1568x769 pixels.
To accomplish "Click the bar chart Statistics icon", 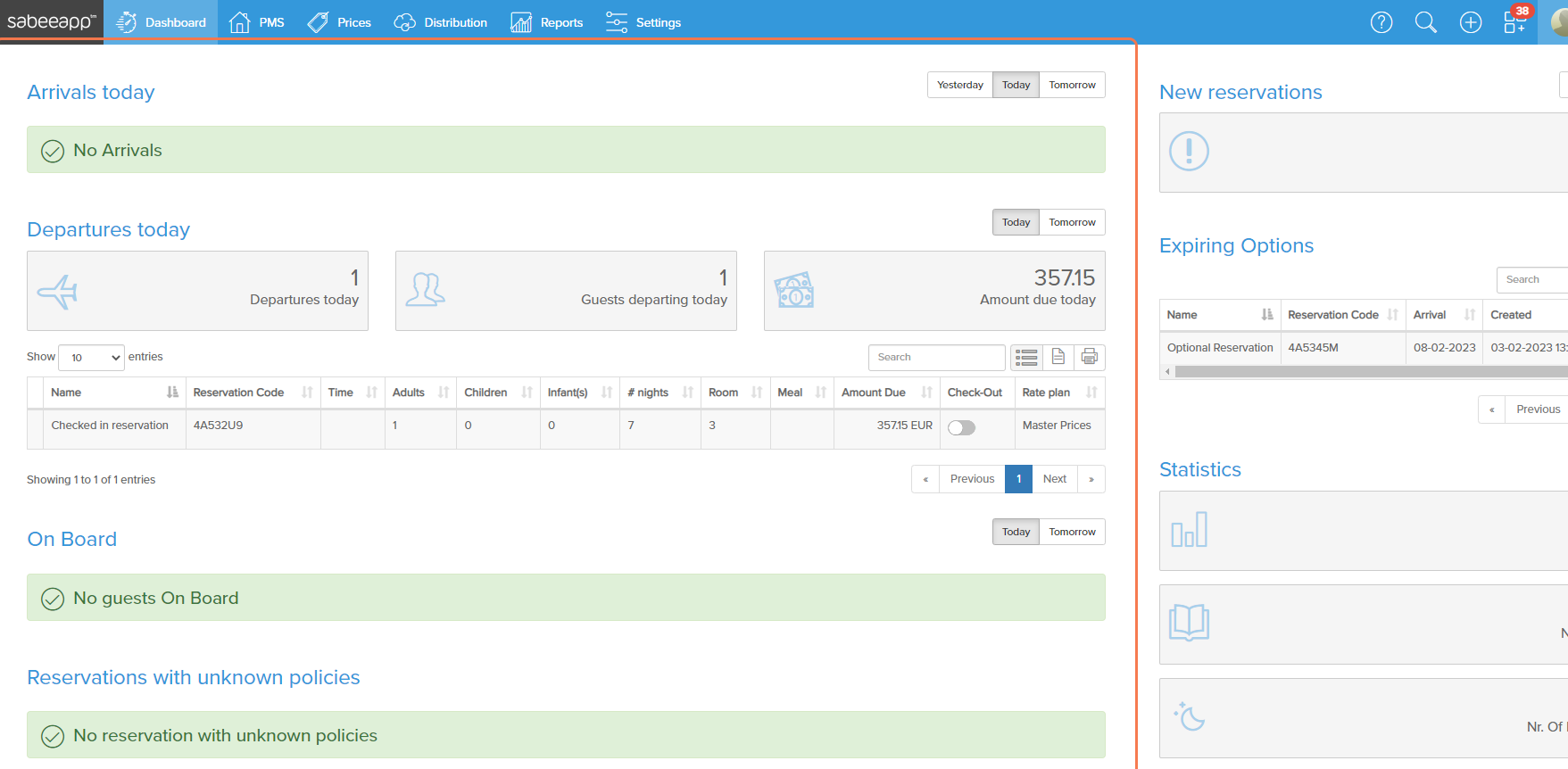I will point(1190,530).
